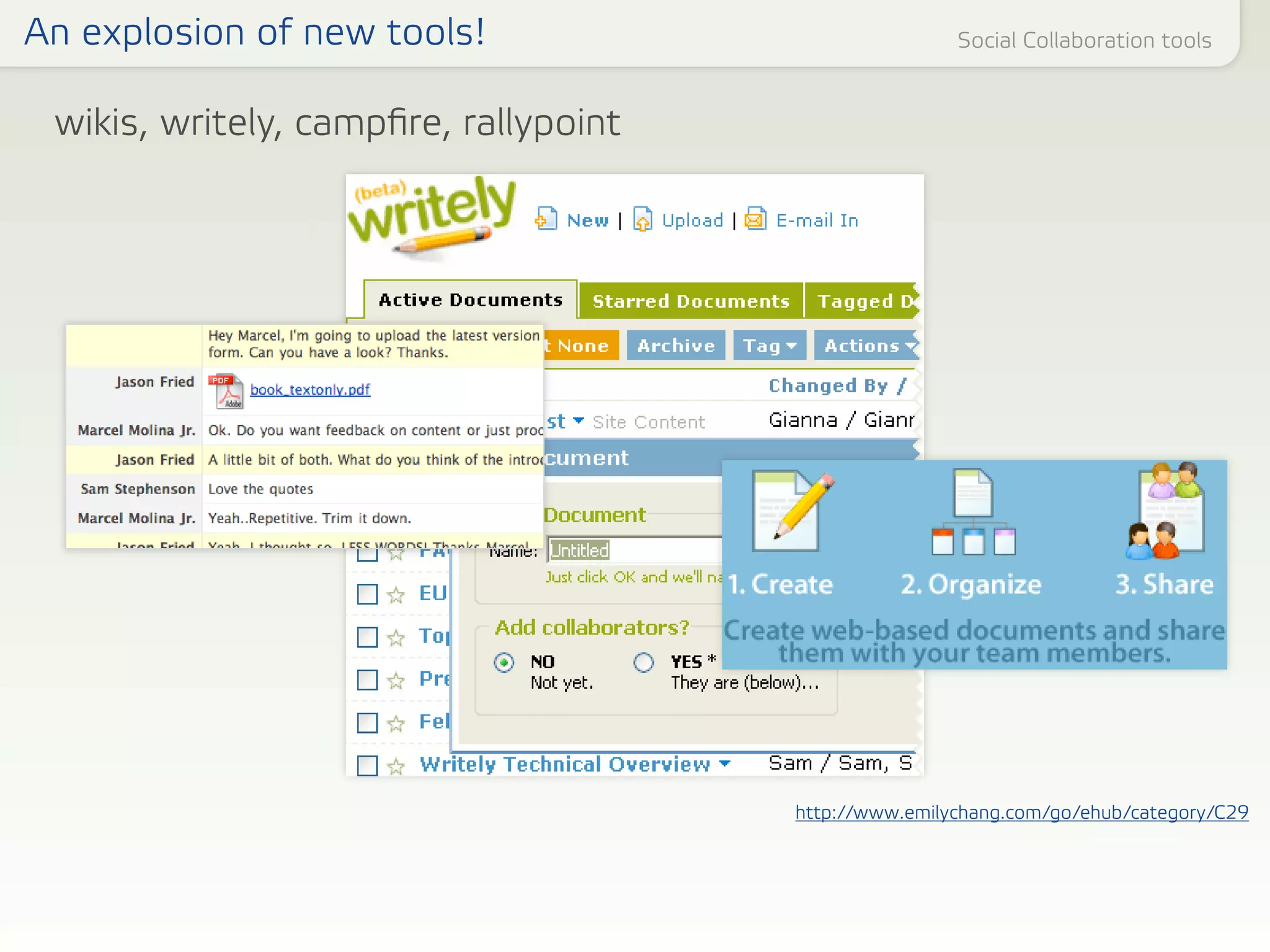Image resolution: width=1270 pixels, height=952 pixels.
Task: Click the E-mail In link
Action: click(x=817, y=220)
